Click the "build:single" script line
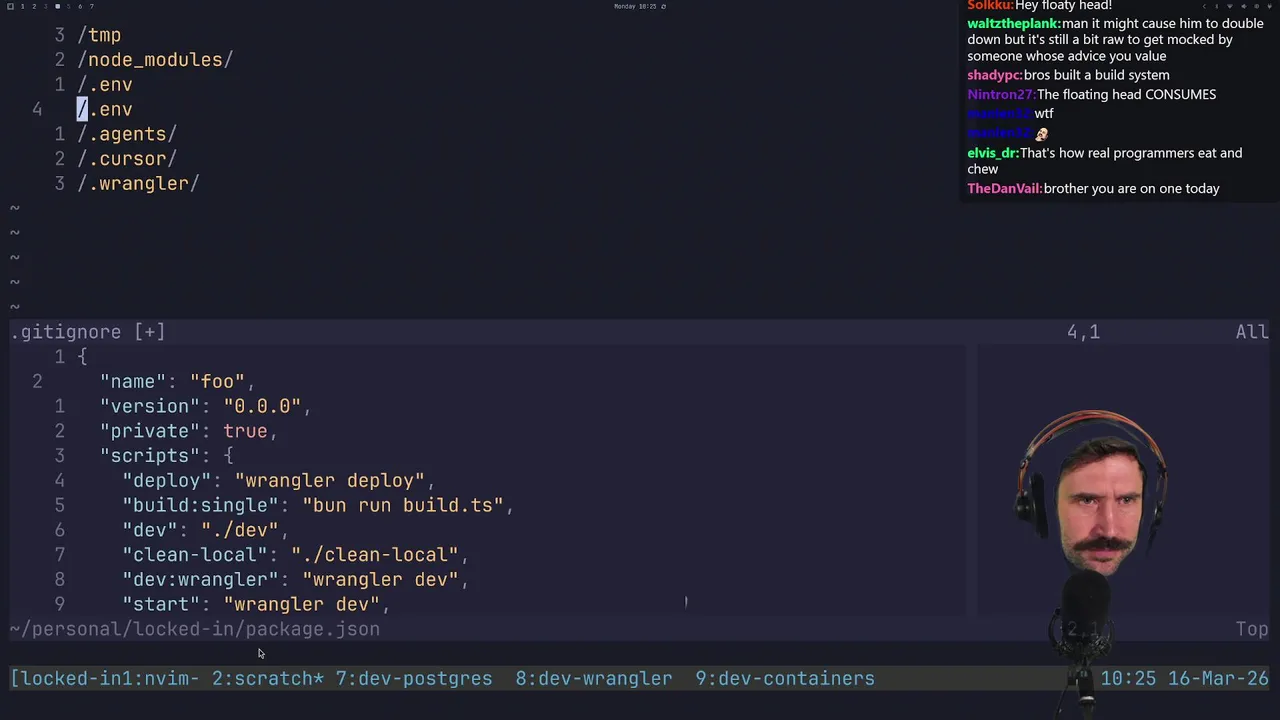 click(318, 505)
